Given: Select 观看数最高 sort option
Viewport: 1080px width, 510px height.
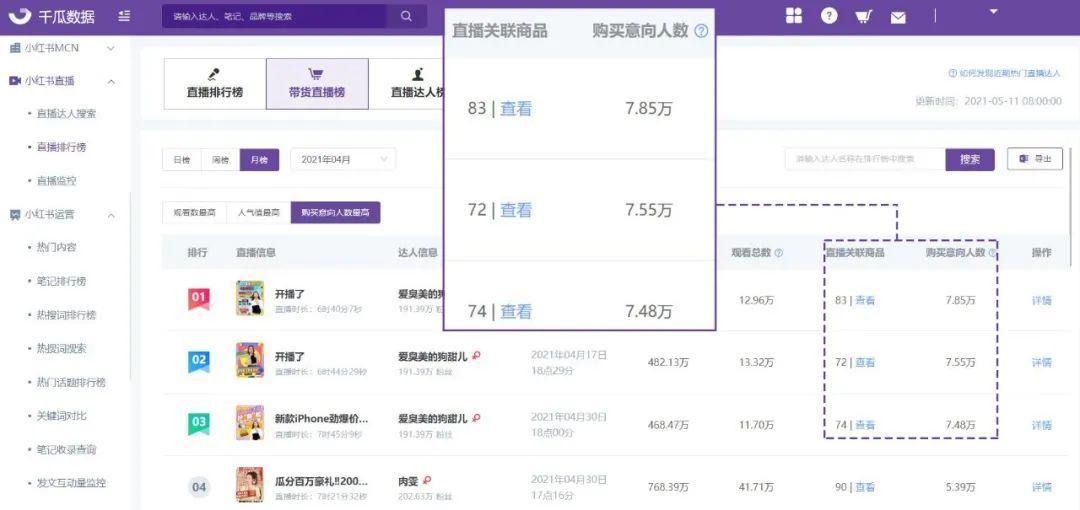Looking at the screenshot, I should point(194,213).
